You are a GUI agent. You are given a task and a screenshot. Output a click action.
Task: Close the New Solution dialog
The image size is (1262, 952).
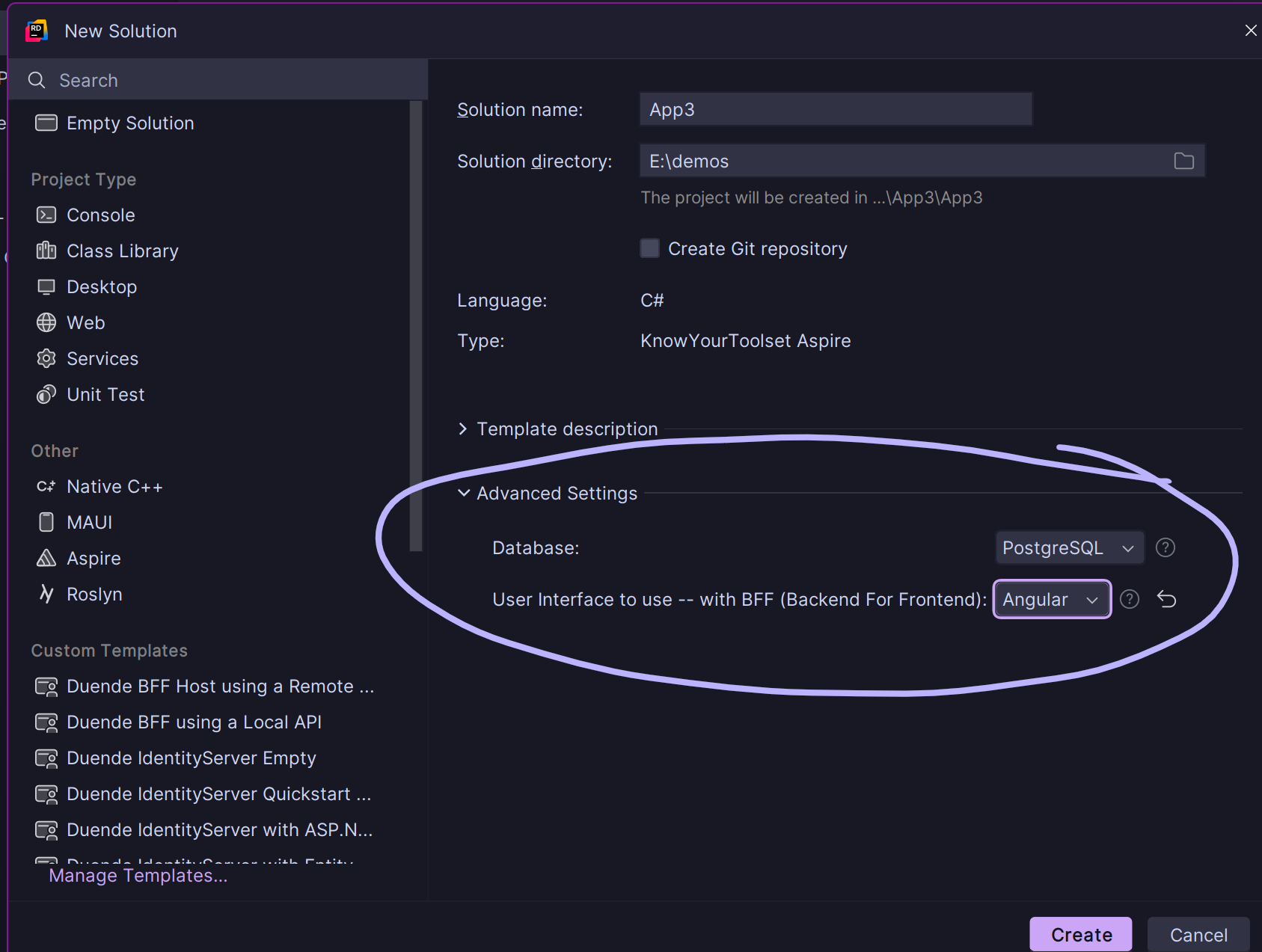1250,31
